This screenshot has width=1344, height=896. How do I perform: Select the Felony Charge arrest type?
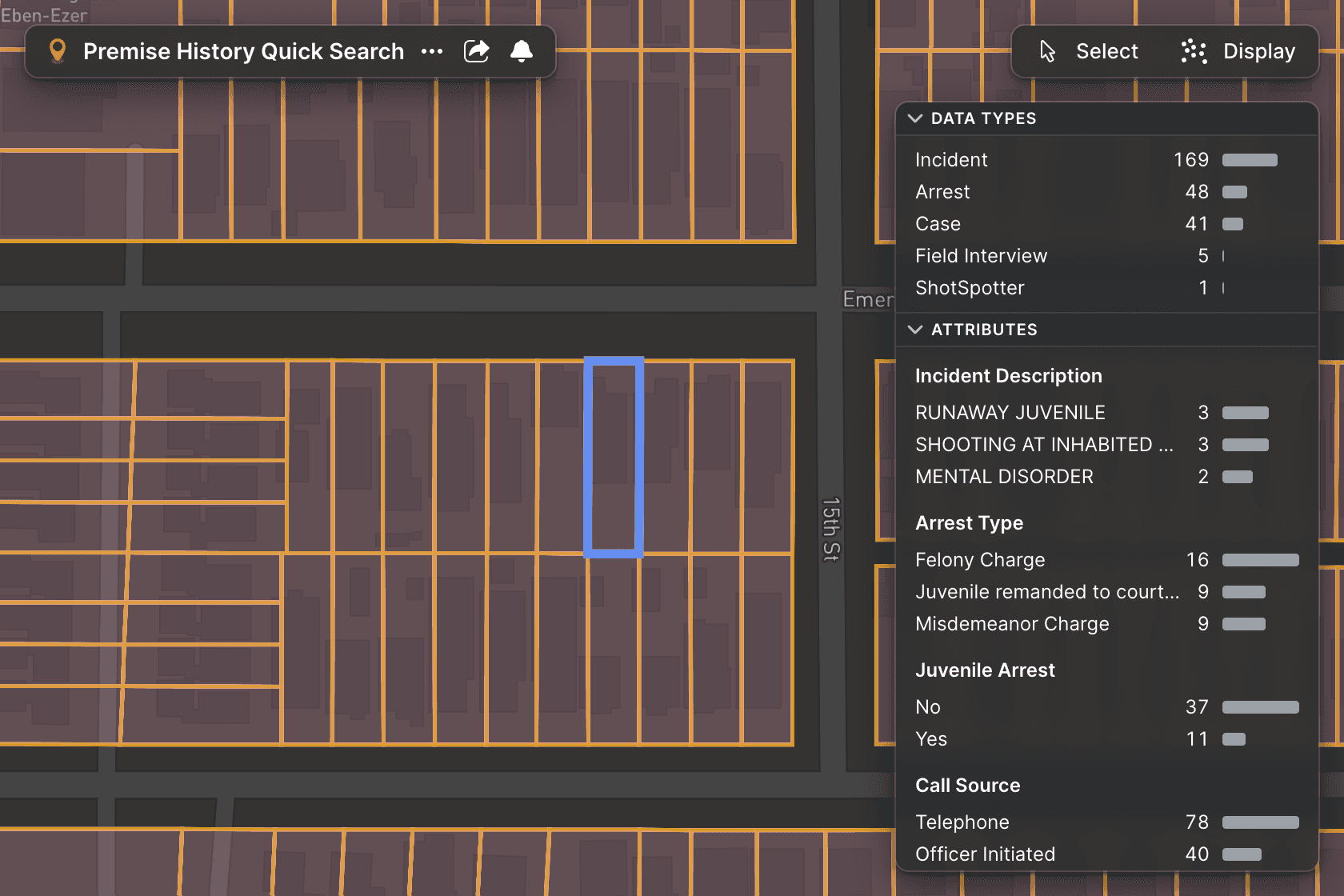pyautogui.click(x=980, y=560)
